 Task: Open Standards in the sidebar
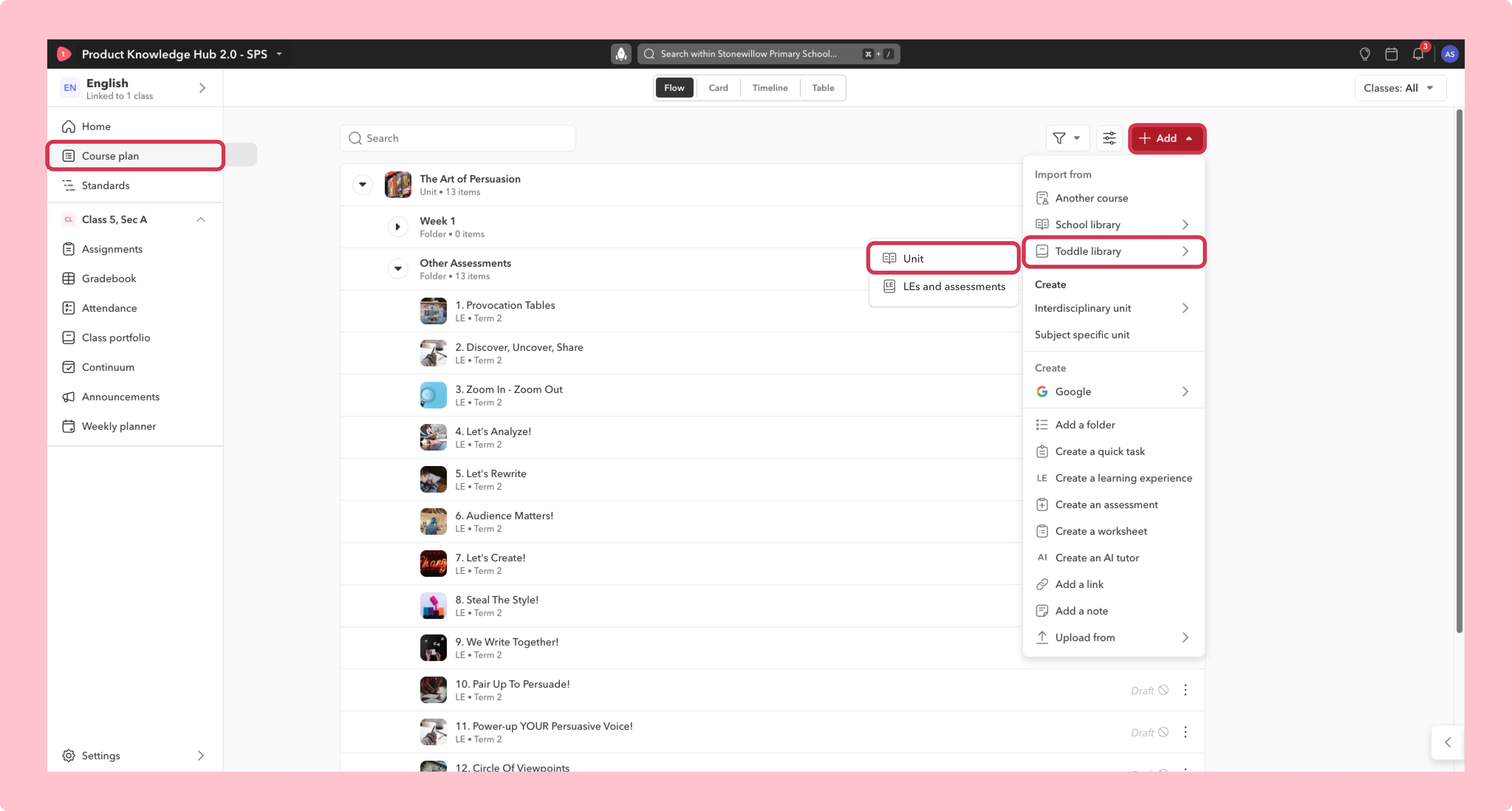click(x=135, y=186)
